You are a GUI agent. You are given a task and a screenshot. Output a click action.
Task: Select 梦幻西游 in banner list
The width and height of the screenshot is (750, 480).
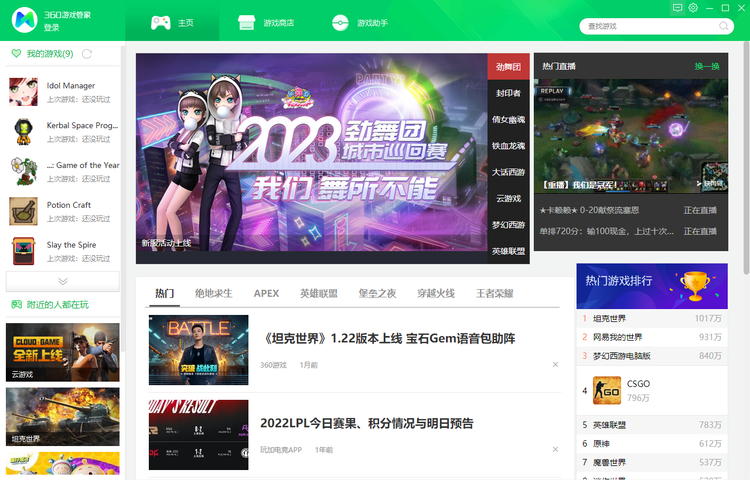click(508, 225)
